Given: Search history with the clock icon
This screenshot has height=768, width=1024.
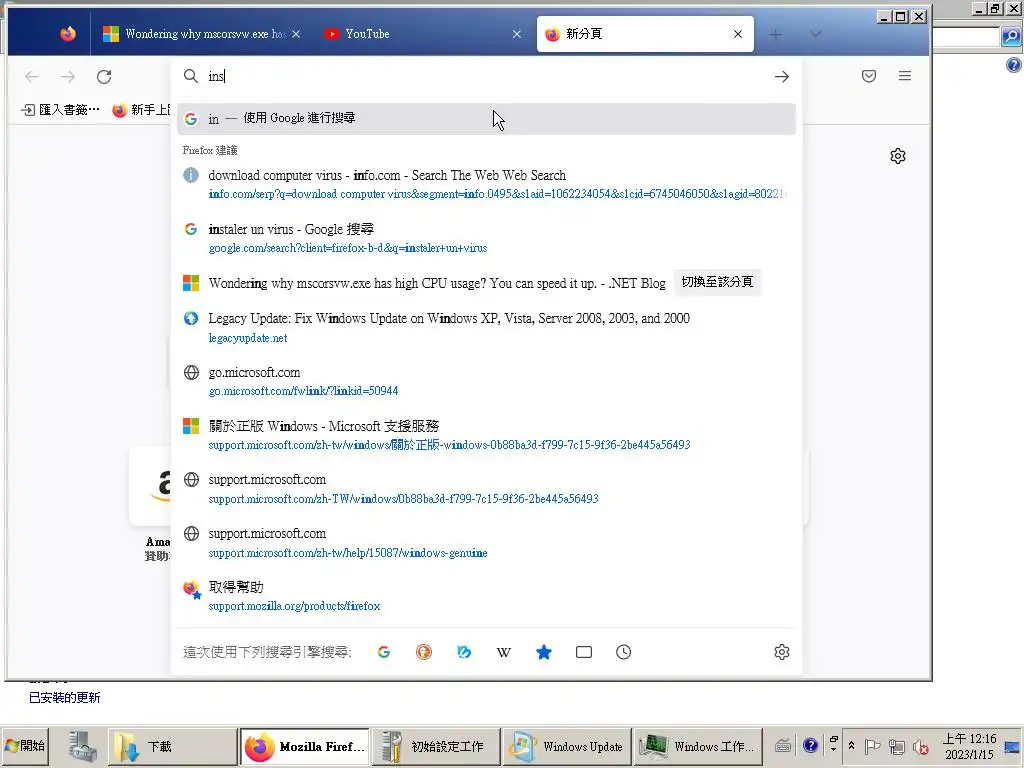Looking at the screenshot, I should [624, 652].
